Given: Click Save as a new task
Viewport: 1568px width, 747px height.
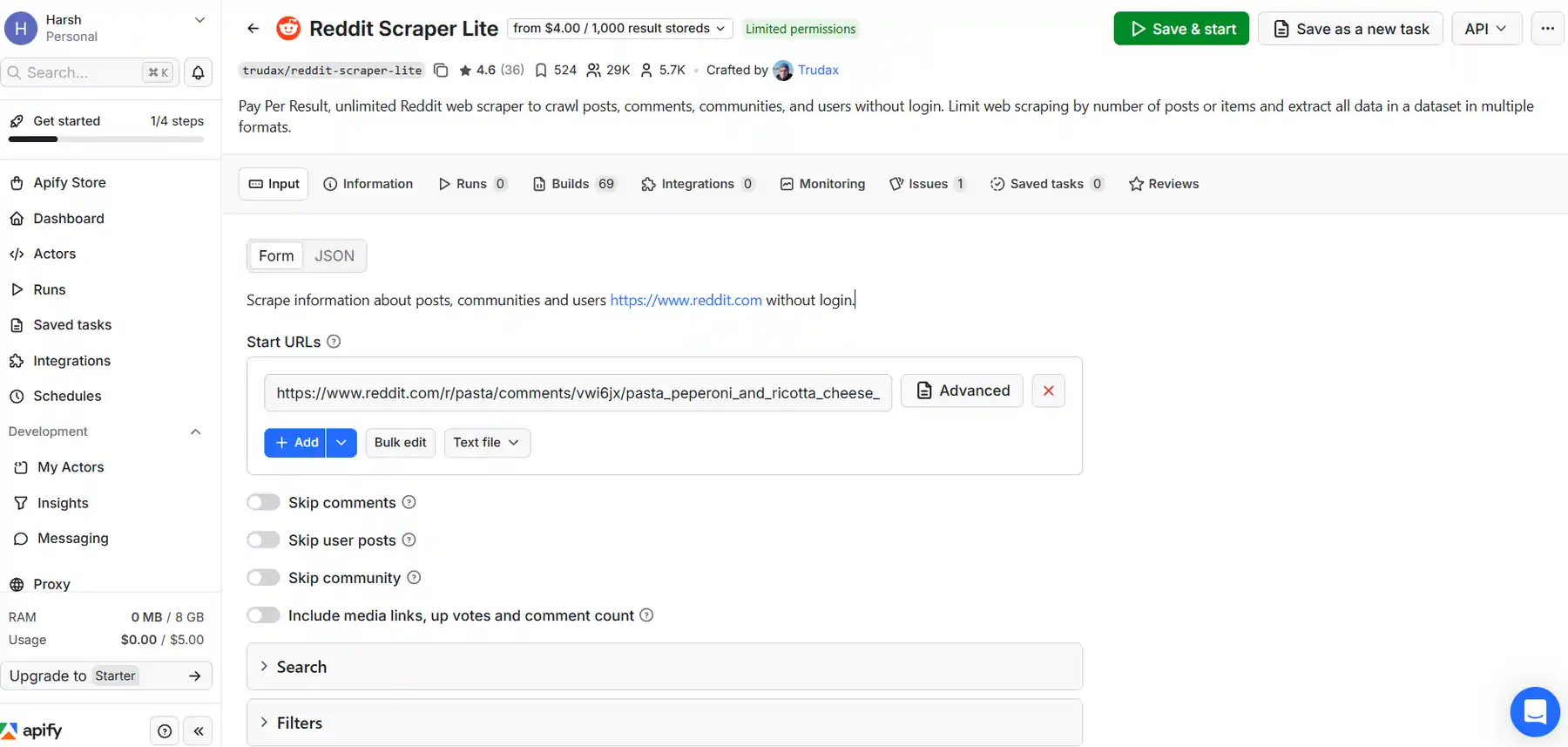Looking at the screenshot, I should [1350, 29].
